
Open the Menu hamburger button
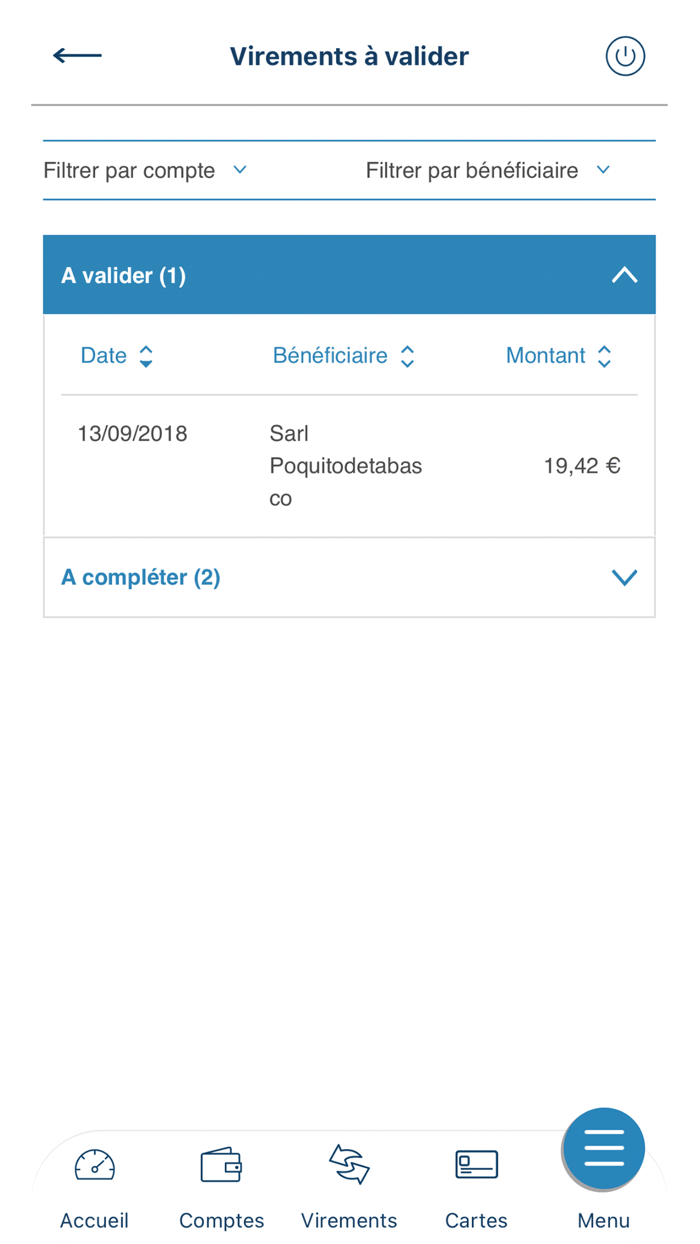tap(603, 1149)
